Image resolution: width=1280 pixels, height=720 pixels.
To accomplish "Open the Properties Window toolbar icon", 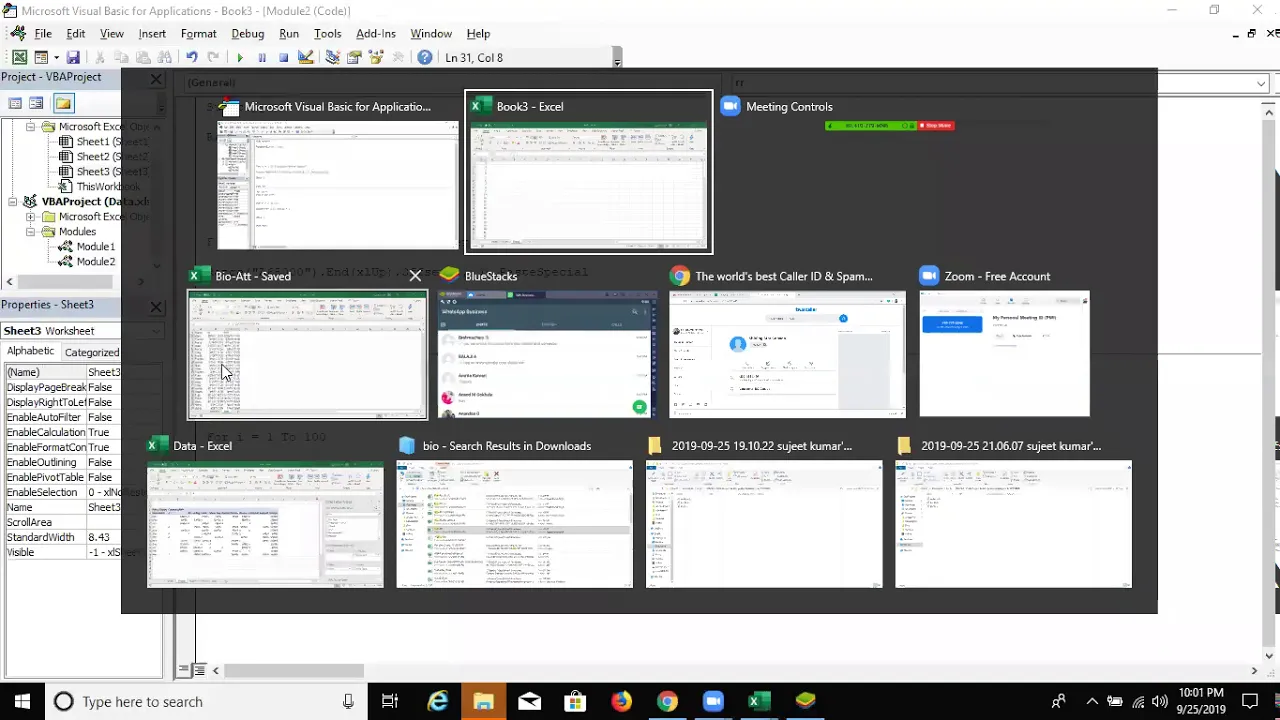I will coord(354,58).
